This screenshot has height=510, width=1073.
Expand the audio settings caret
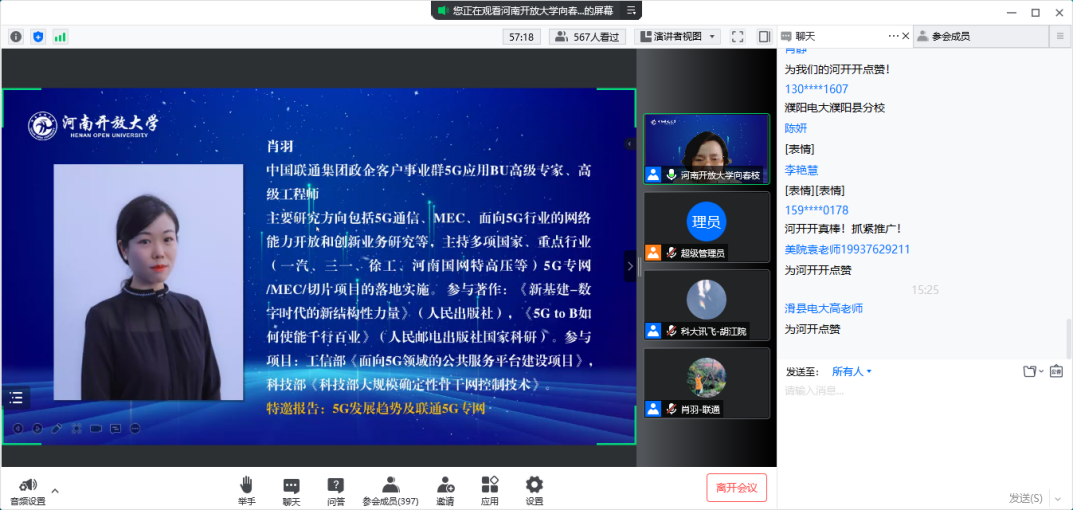click(55, 490)
